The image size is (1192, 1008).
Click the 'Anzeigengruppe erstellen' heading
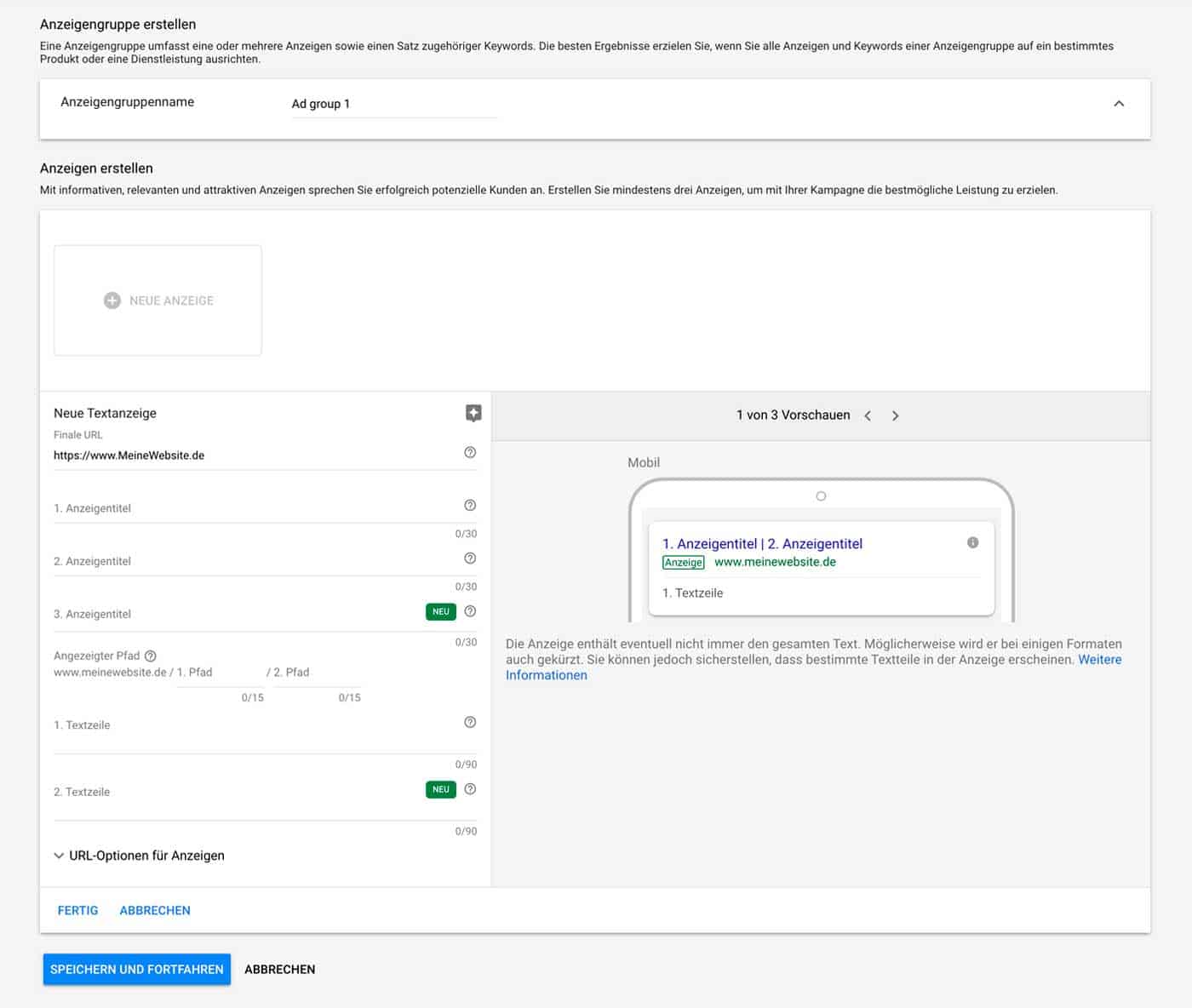[117, 24]
